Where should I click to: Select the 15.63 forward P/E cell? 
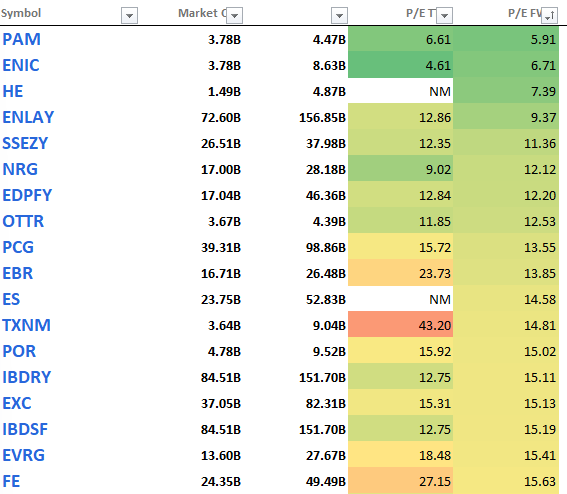click(506, 482)
